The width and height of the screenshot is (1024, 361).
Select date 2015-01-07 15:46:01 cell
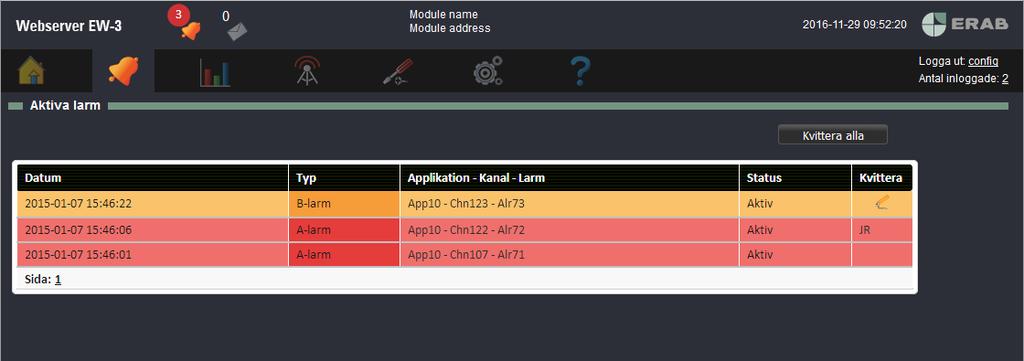pos(153,255)
